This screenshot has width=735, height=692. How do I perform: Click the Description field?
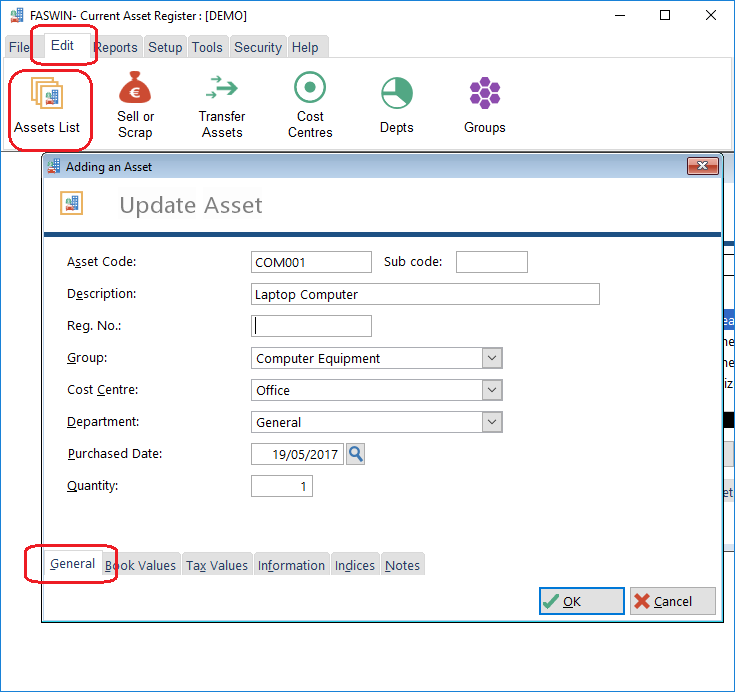[425, 294]
